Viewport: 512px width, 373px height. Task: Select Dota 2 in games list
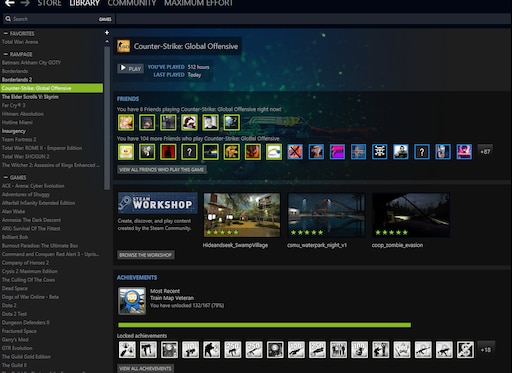pos(9,305)
